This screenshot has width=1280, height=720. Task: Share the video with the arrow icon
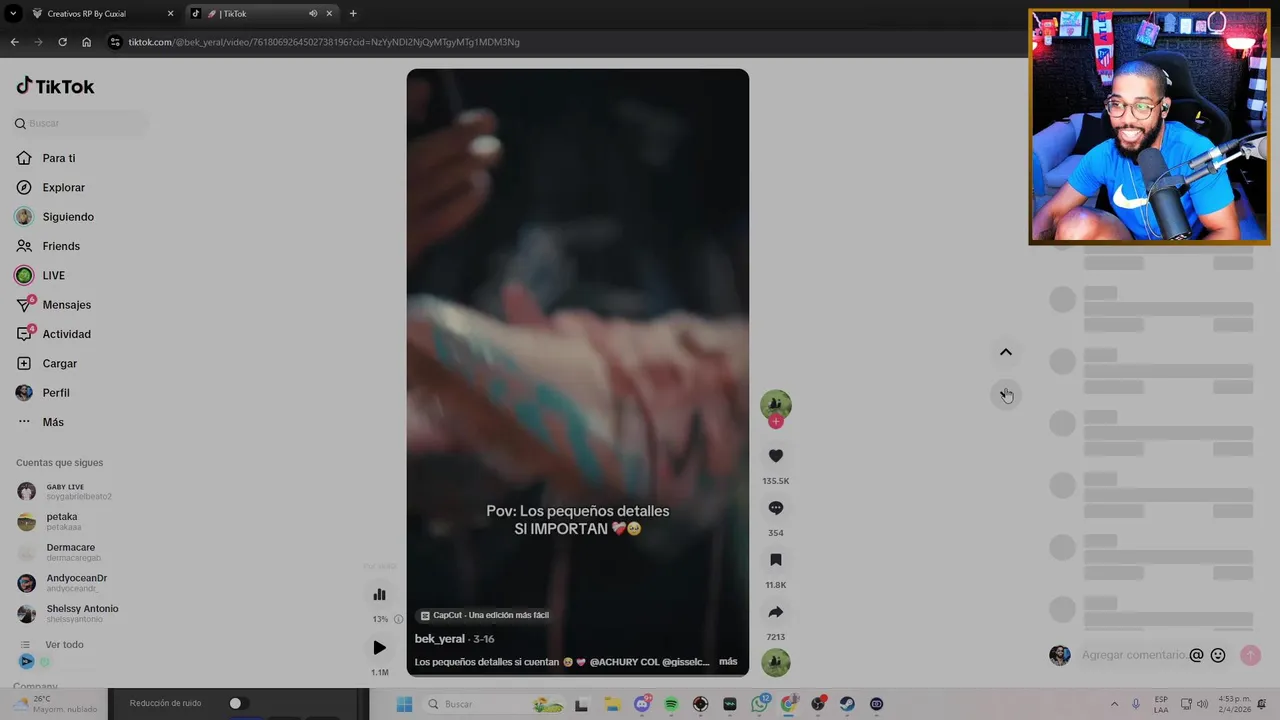coord(775,612)
